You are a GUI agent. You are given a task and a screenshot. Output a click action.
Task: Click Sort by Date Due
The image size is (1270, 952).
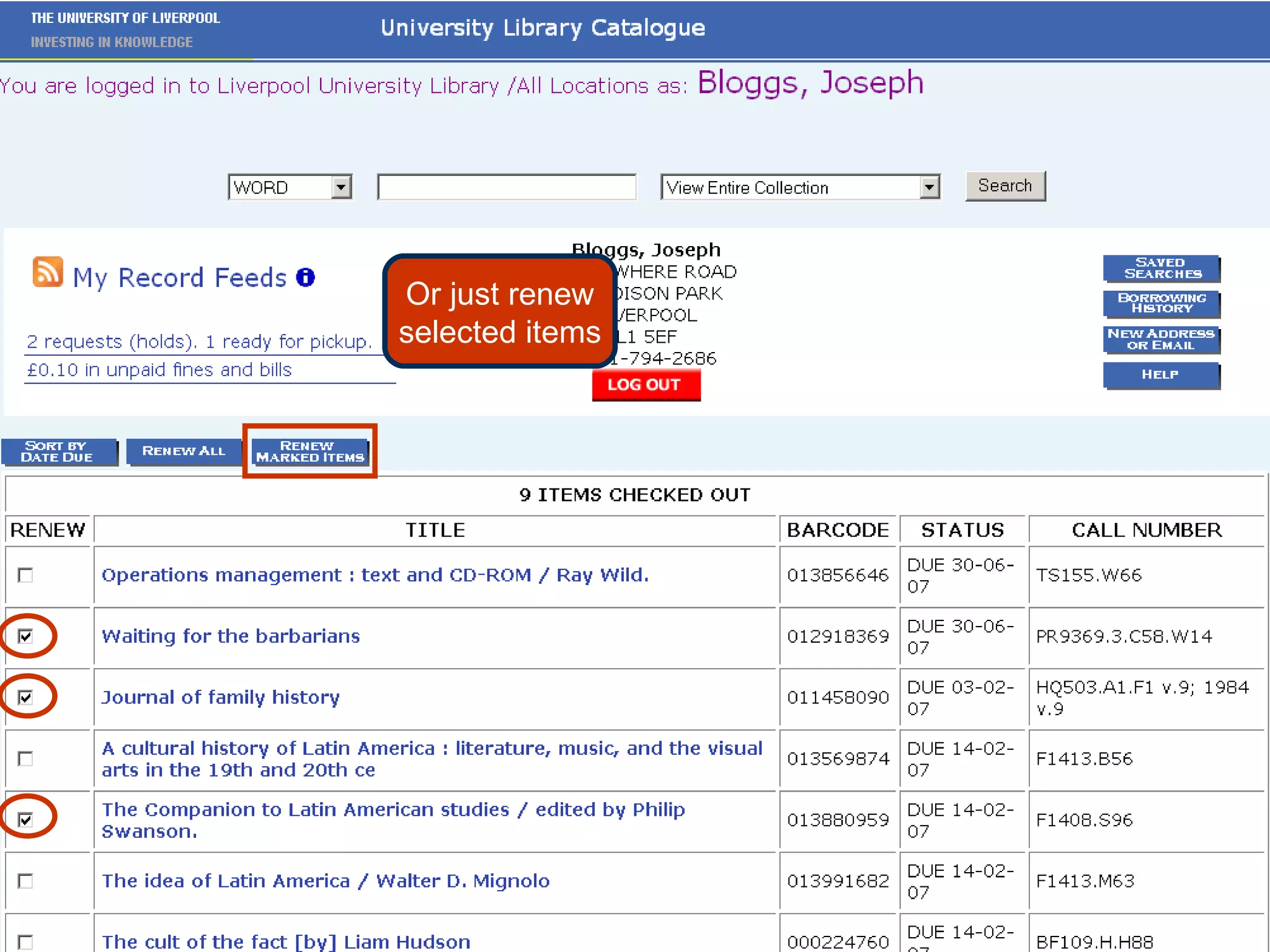[x=58, y=452]
